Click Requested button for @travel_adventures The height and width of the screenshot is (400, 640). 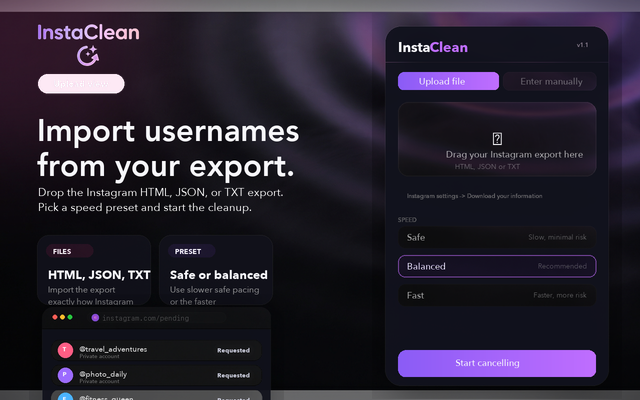(x=233, y=350)
